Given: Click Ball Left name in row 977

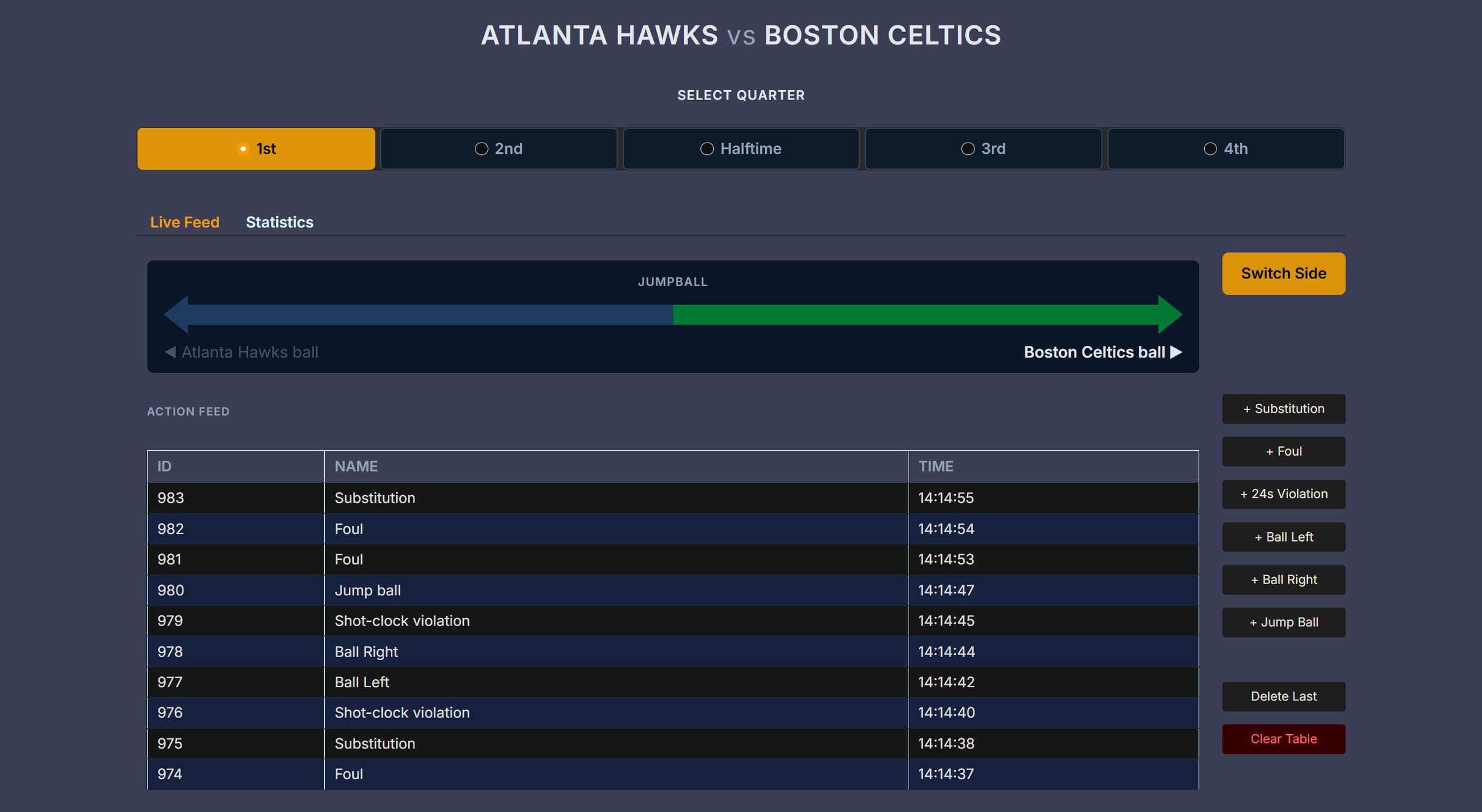Looking at the screenshot, I should [362, 682].
